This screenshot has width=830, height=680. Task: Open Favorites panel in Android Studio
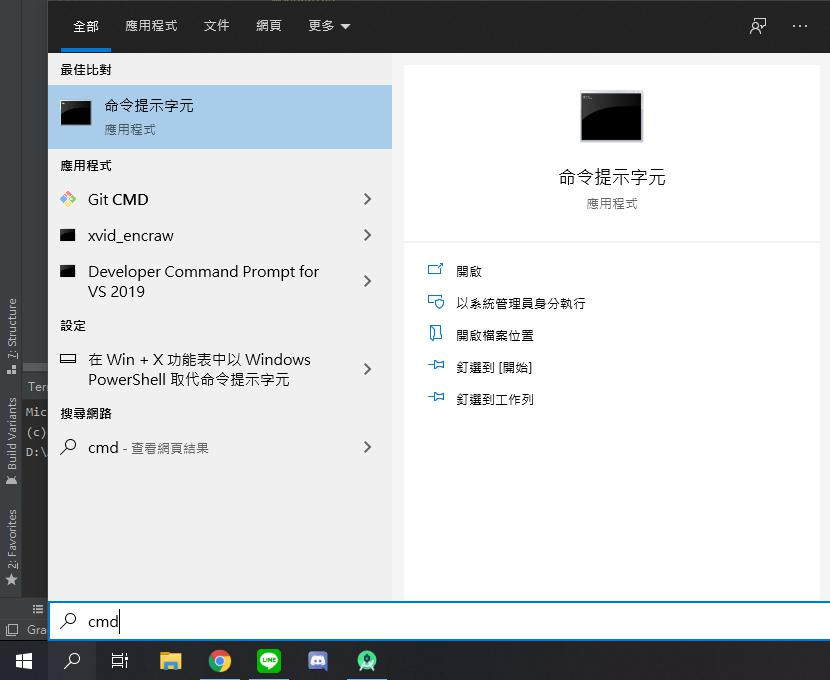11,547
